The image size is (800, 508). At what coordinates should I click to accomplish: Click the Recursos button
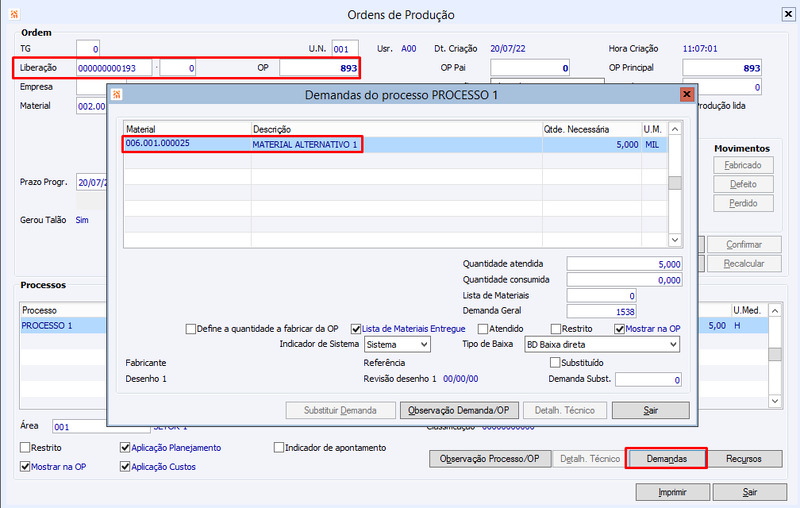point(744,459)
